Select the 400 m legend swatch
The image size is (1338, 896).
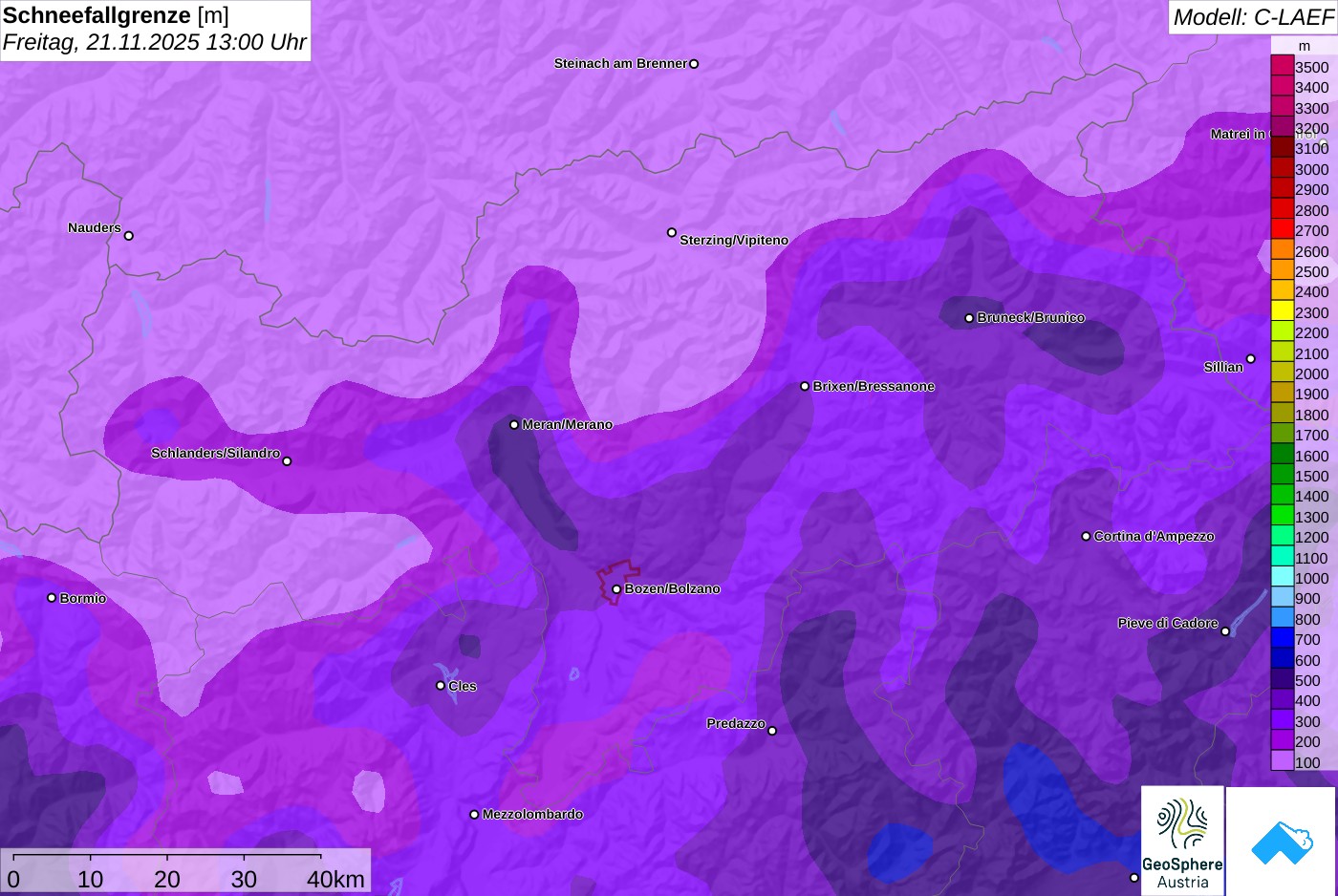[1282, 700]
